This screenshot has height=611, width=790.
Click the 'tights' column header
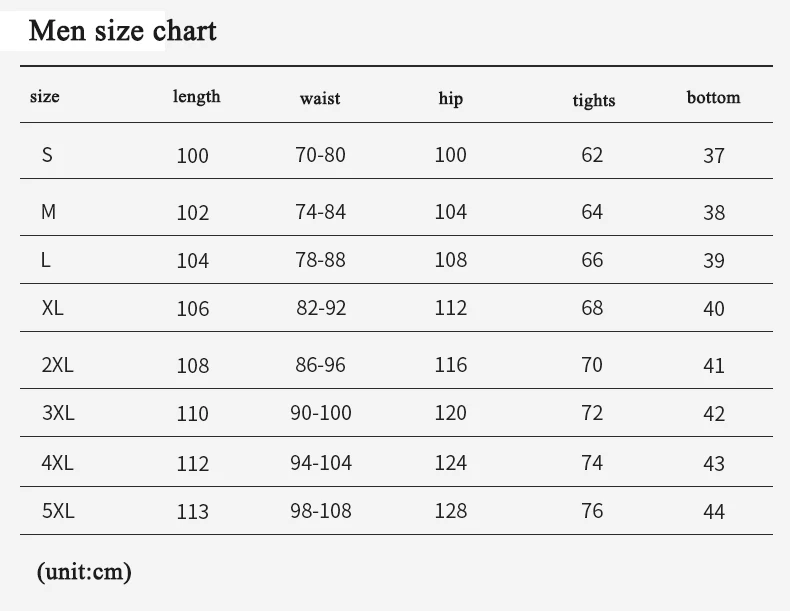594,100
